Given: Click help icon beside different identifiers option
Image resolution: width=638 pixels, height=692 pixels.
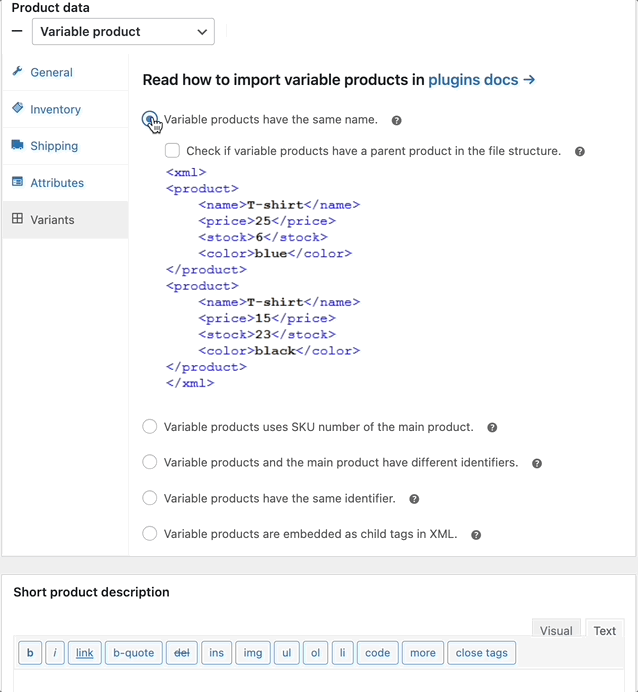Looking at the screenshot, I should 537,464.
